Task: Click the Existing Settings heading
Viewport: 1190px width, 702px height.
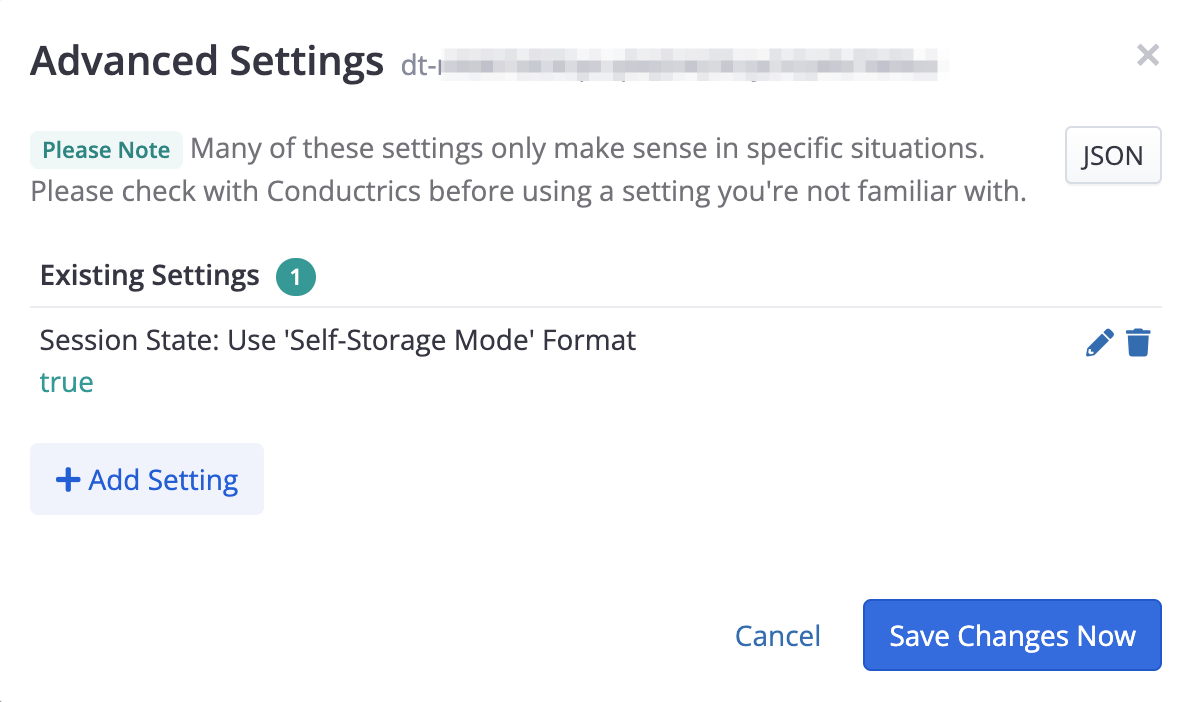Action: point(150,276)
